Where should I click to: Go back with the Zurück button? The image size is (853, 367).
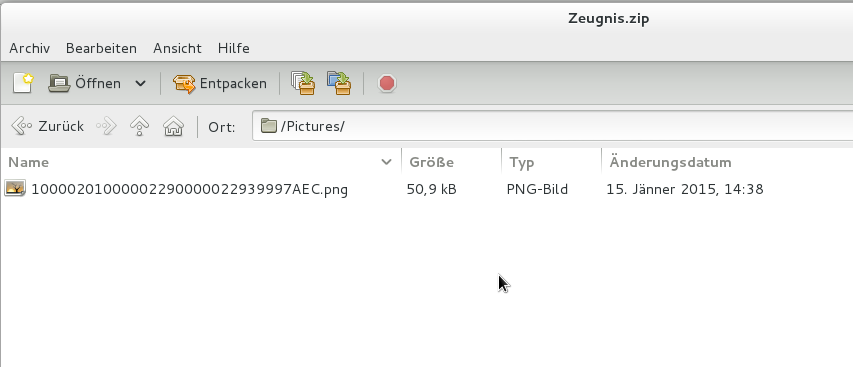point(47,126)
